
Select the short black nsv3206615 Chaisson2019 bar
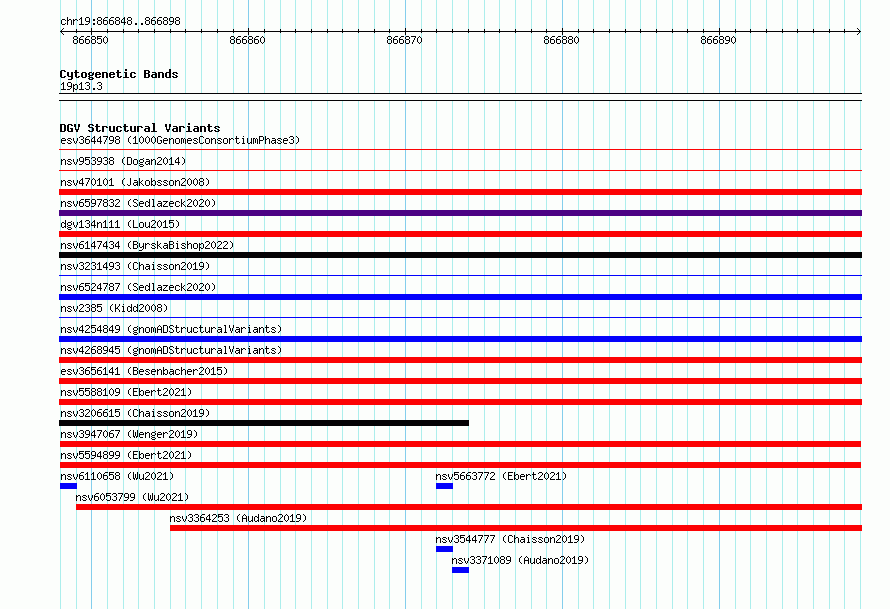[x=264, y=423]
